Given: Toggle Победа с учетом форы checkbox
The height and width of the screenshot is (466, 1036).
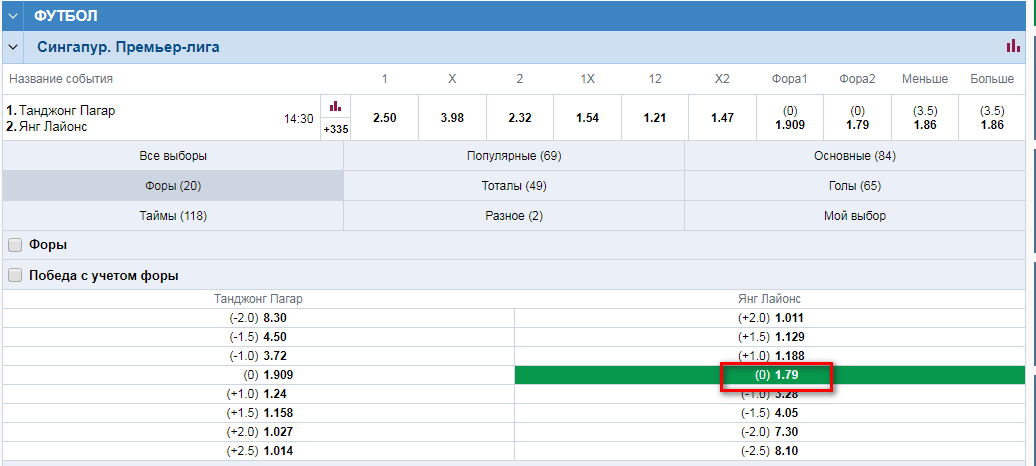Looking at the screenshot, I should (x=15, y=275).
